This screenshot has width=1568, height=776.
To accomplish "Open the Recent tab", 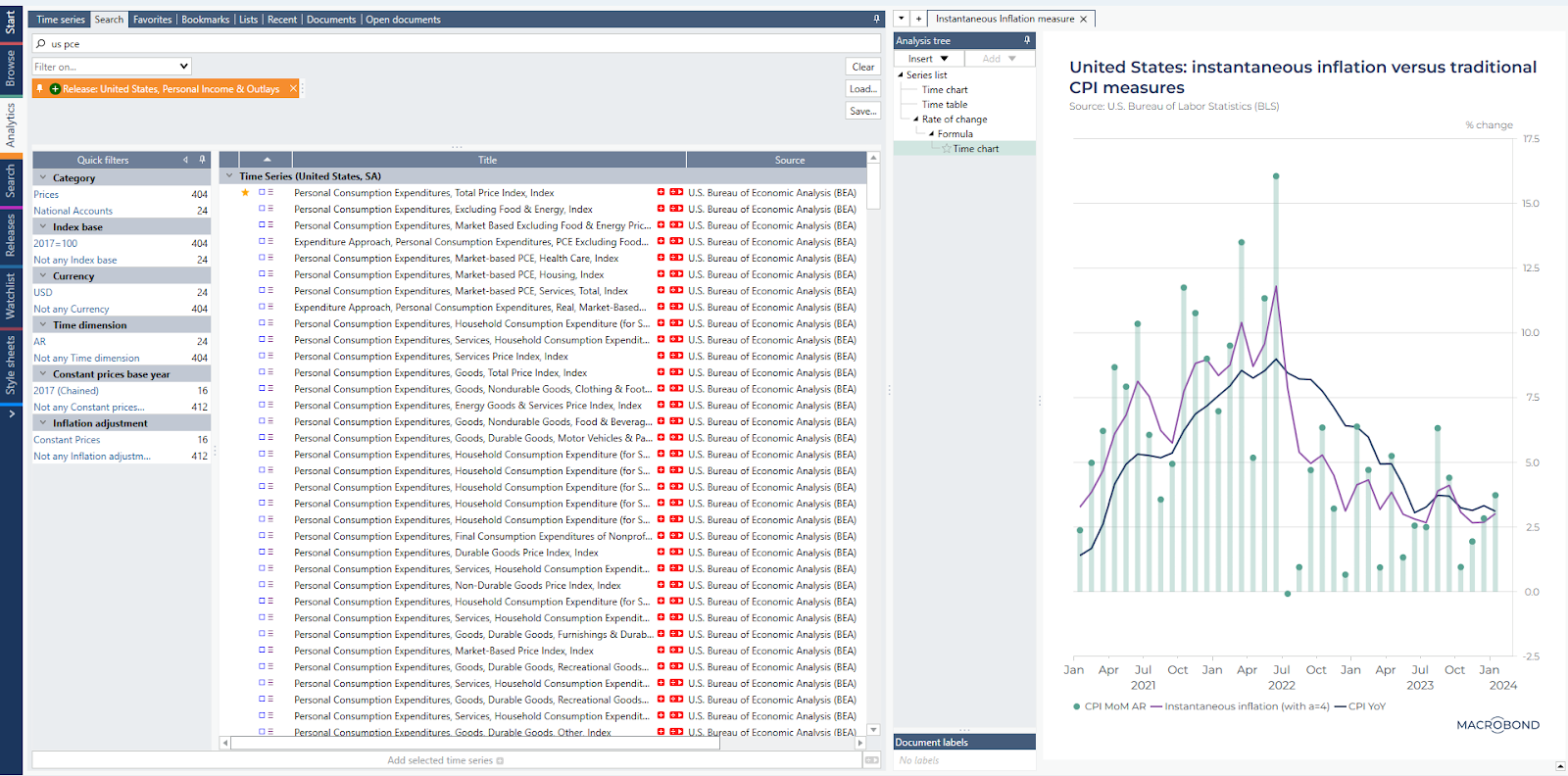I will (282, 20).
